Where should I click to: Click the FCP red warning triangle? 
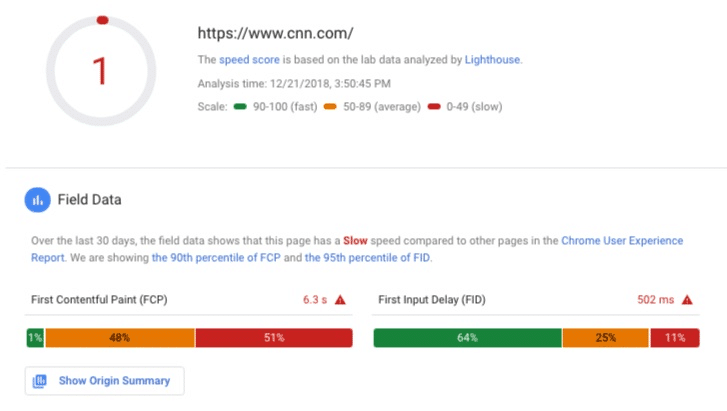340,300
